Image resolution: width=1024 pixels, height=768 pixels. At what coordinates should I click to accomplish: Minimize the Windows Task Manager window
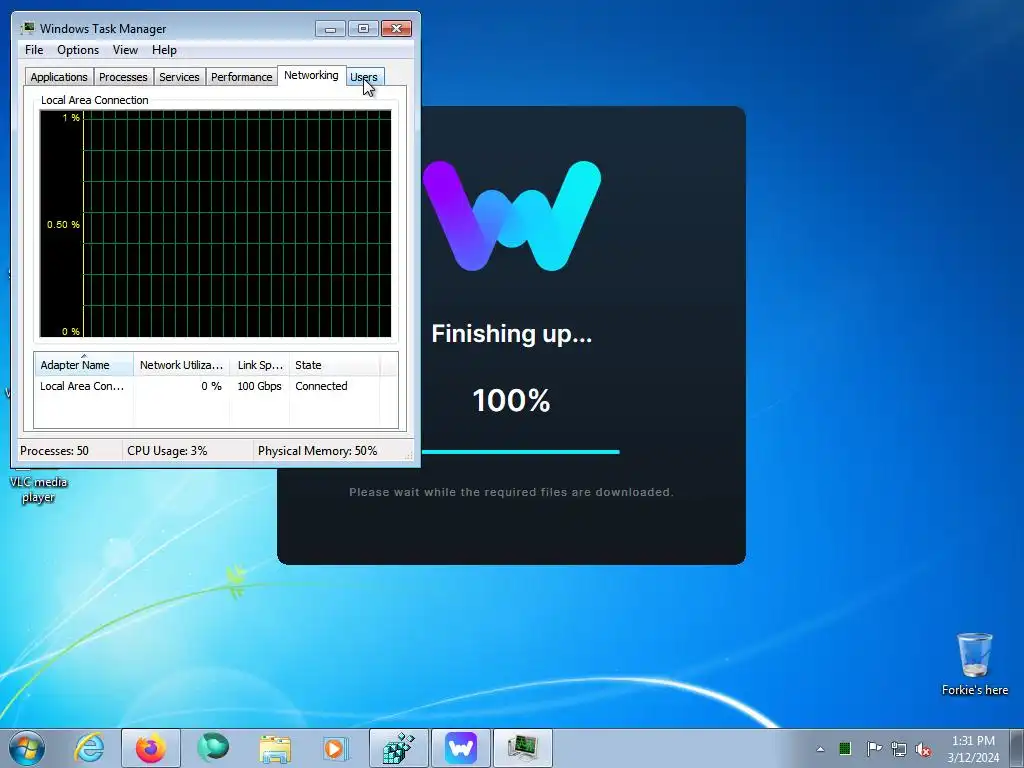[330, 29]
